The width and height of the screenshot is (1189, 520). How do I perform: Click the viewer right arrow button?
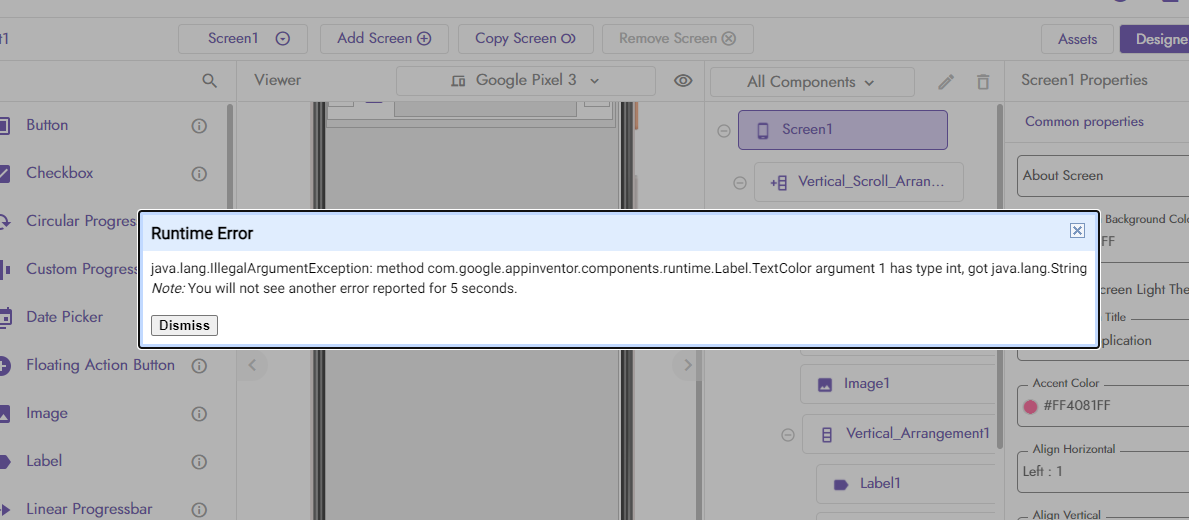pos(687,365)
